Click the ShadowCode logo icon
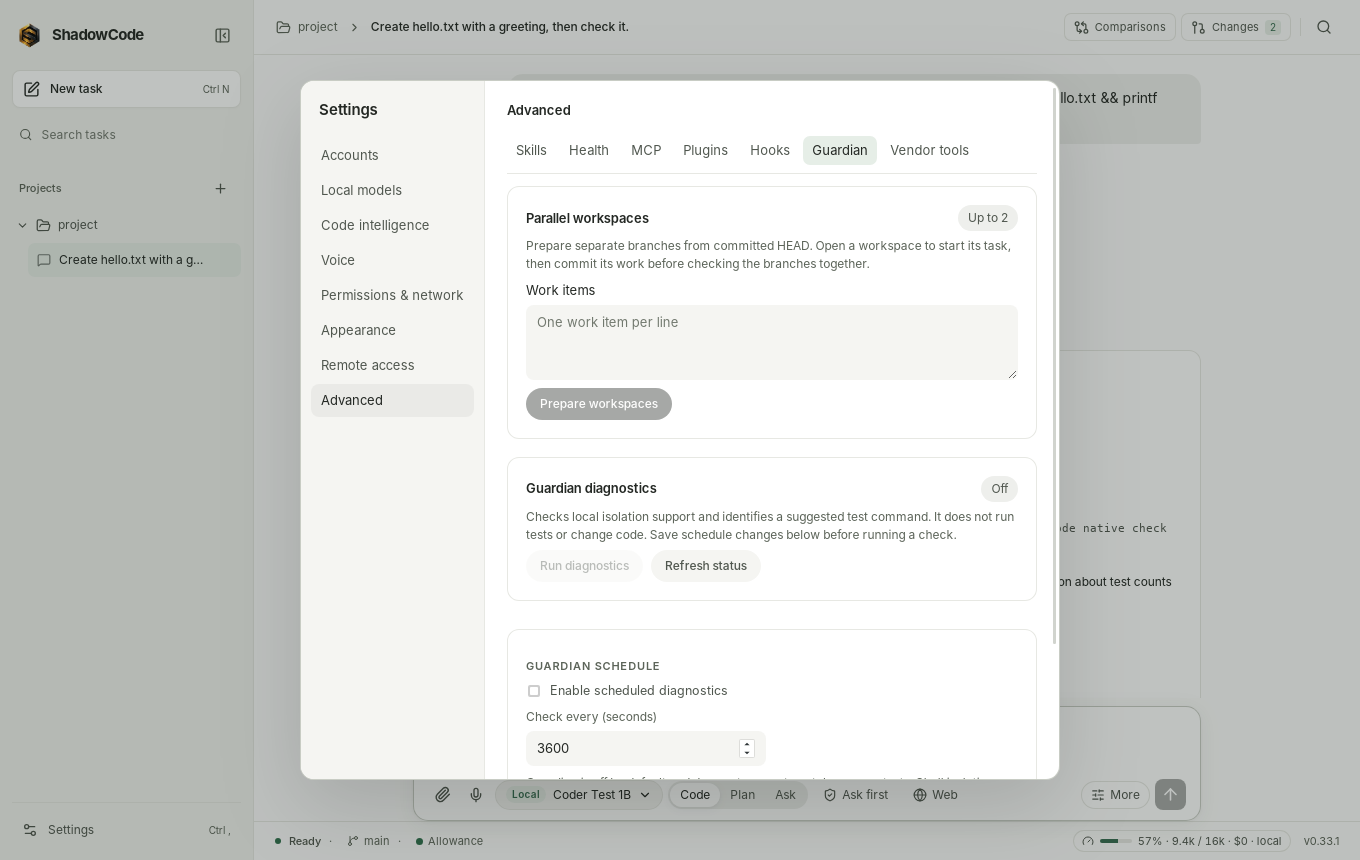Image resolution: width=1360 pixels, height=860 pixels. point(30,36)
